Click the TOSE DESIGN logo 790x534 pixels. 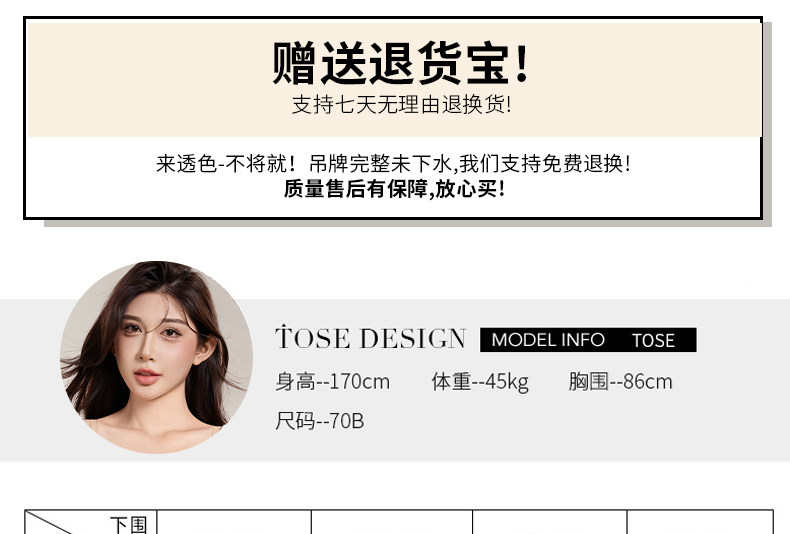tap(370, 338)
